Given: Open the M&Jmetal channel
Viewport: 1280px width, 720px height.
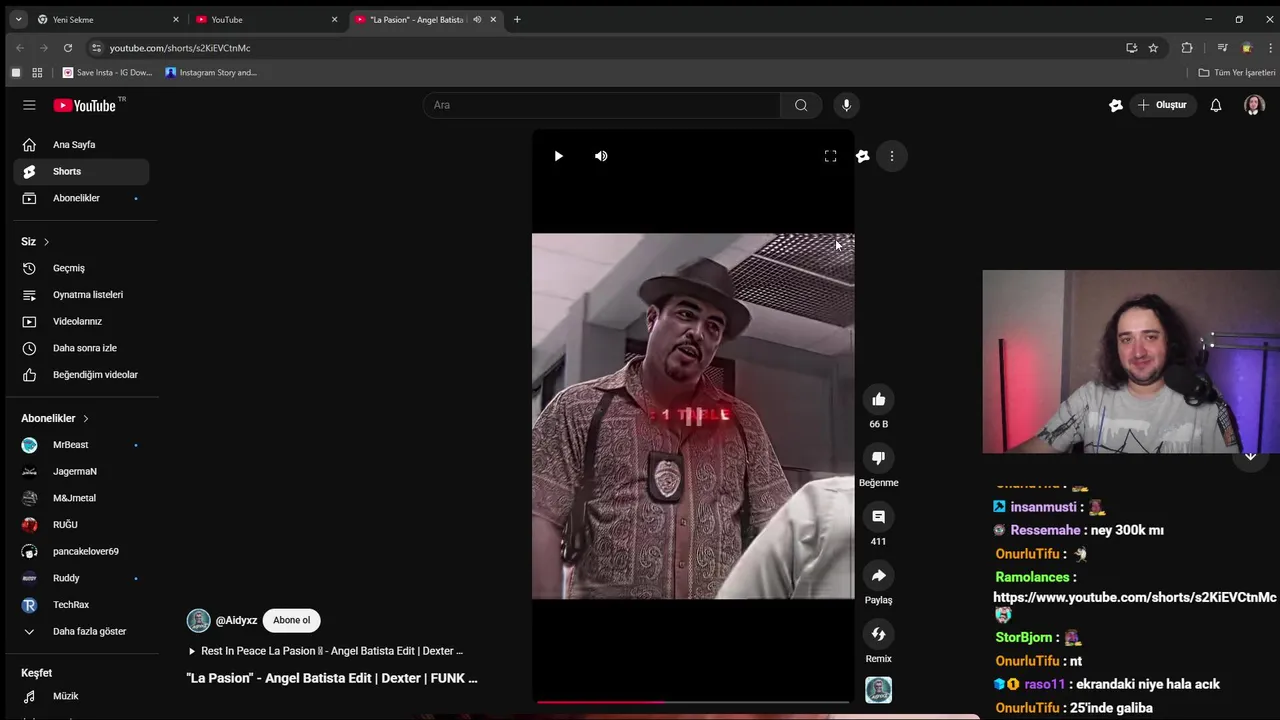Looking at the screenshot, I should tap(82, 498).
